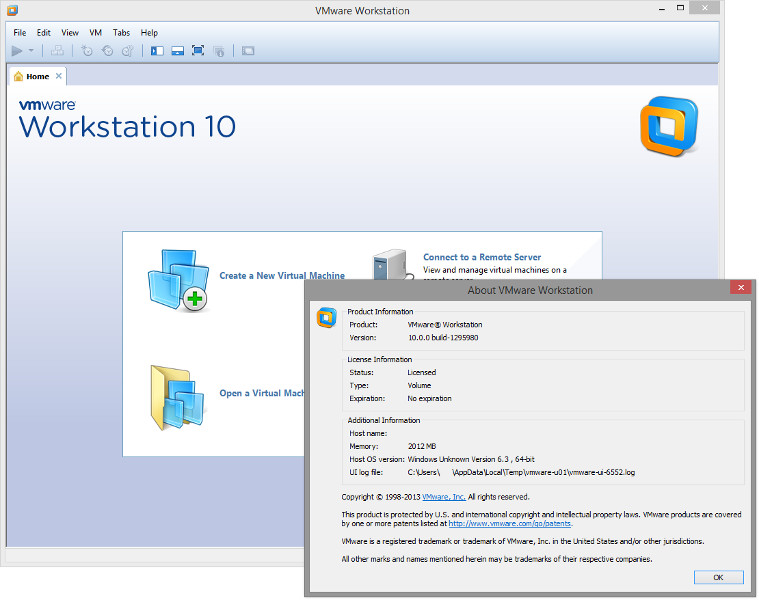
Task: Click the new virtual machine icon
Action: coord(179,280)
